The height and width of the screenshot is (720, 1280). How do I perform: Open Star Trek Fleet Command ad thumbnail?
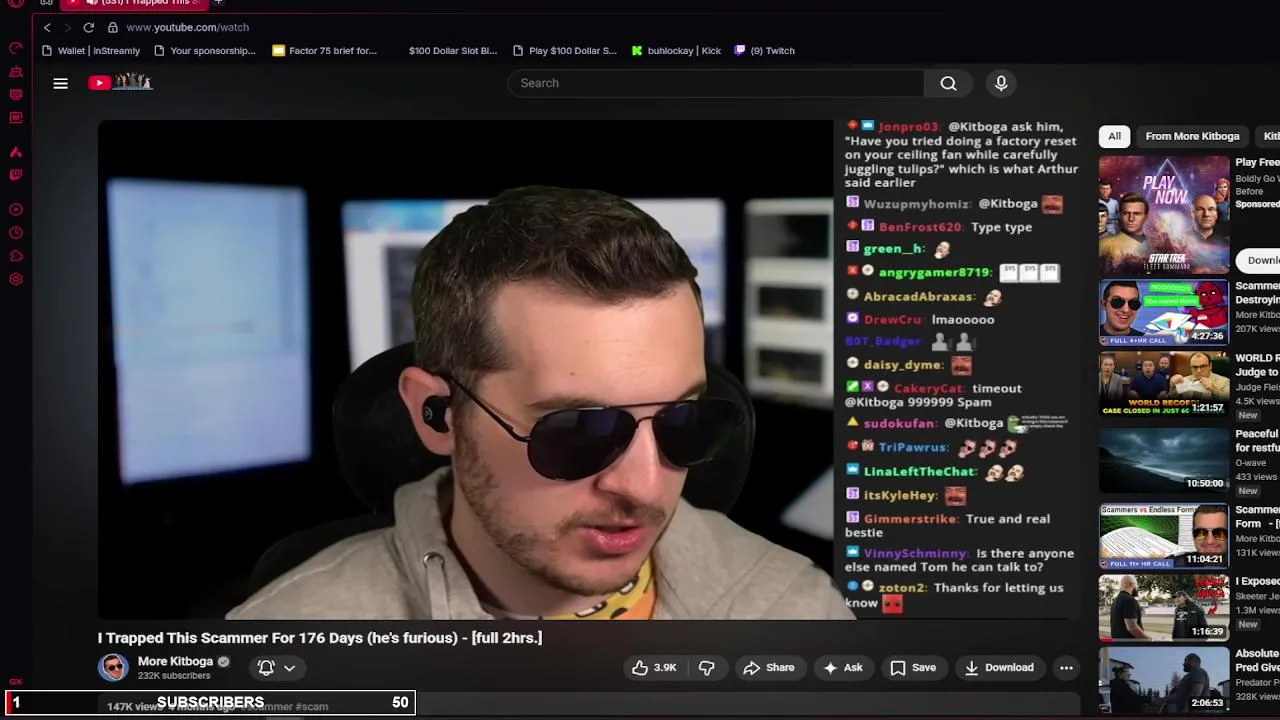[1164, 215]
